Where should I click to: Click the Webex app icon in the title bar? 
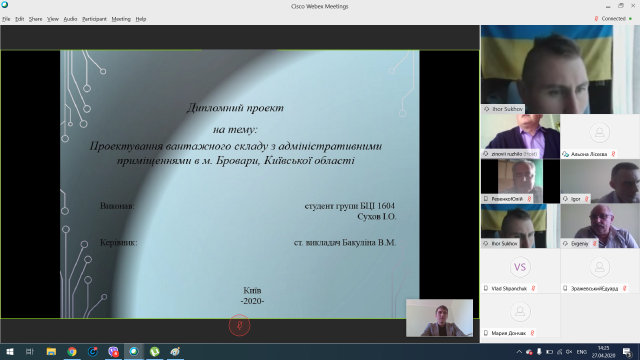(x=5, y=5)
